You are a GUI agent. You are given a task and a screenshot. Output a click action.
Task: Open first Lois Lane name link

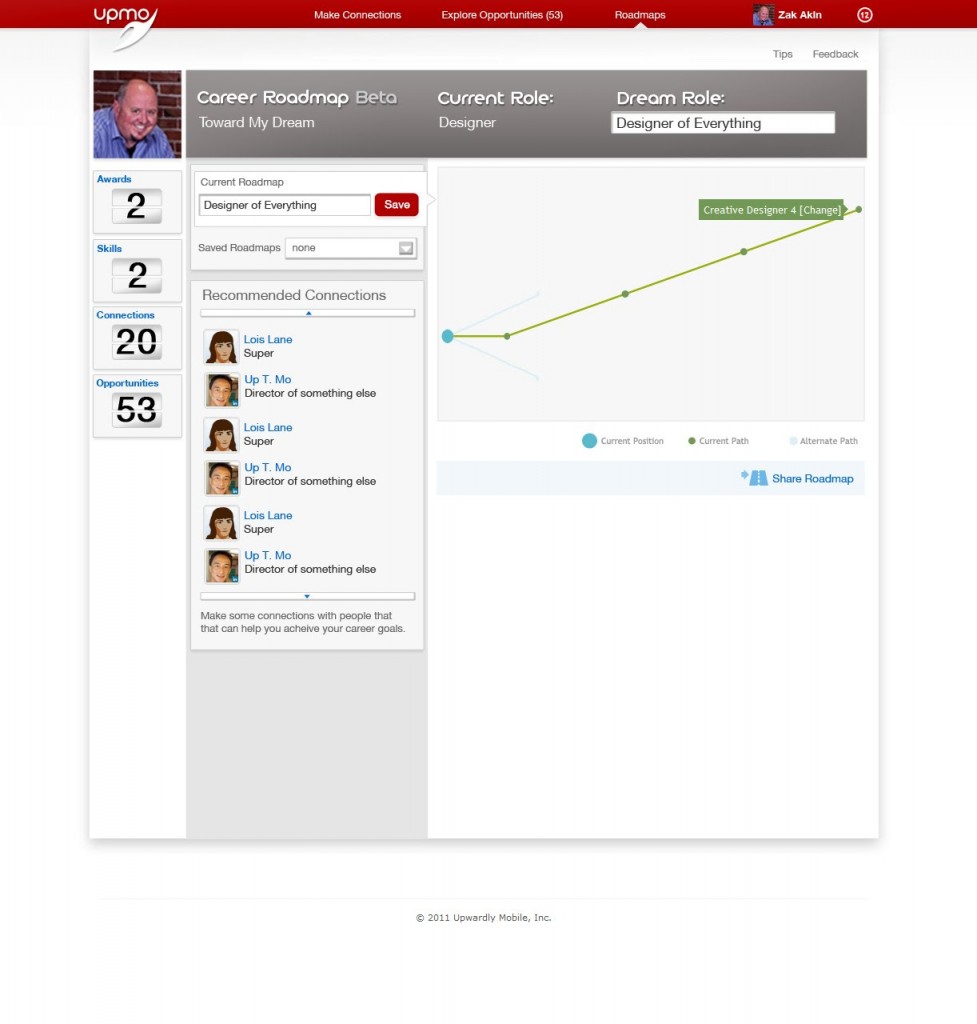pos(268,340)
